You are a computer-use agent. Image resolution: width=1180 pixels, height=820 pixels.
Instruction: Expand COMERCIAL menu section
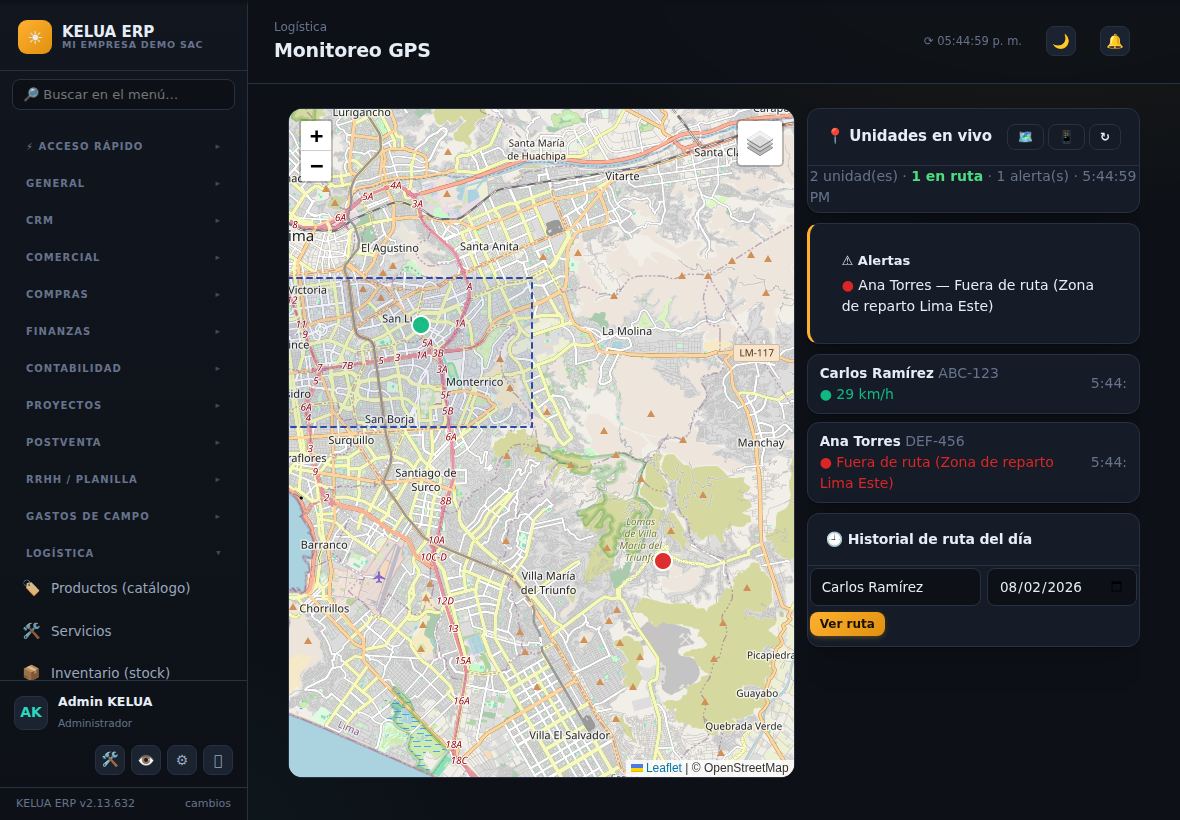tap(123, 257)
